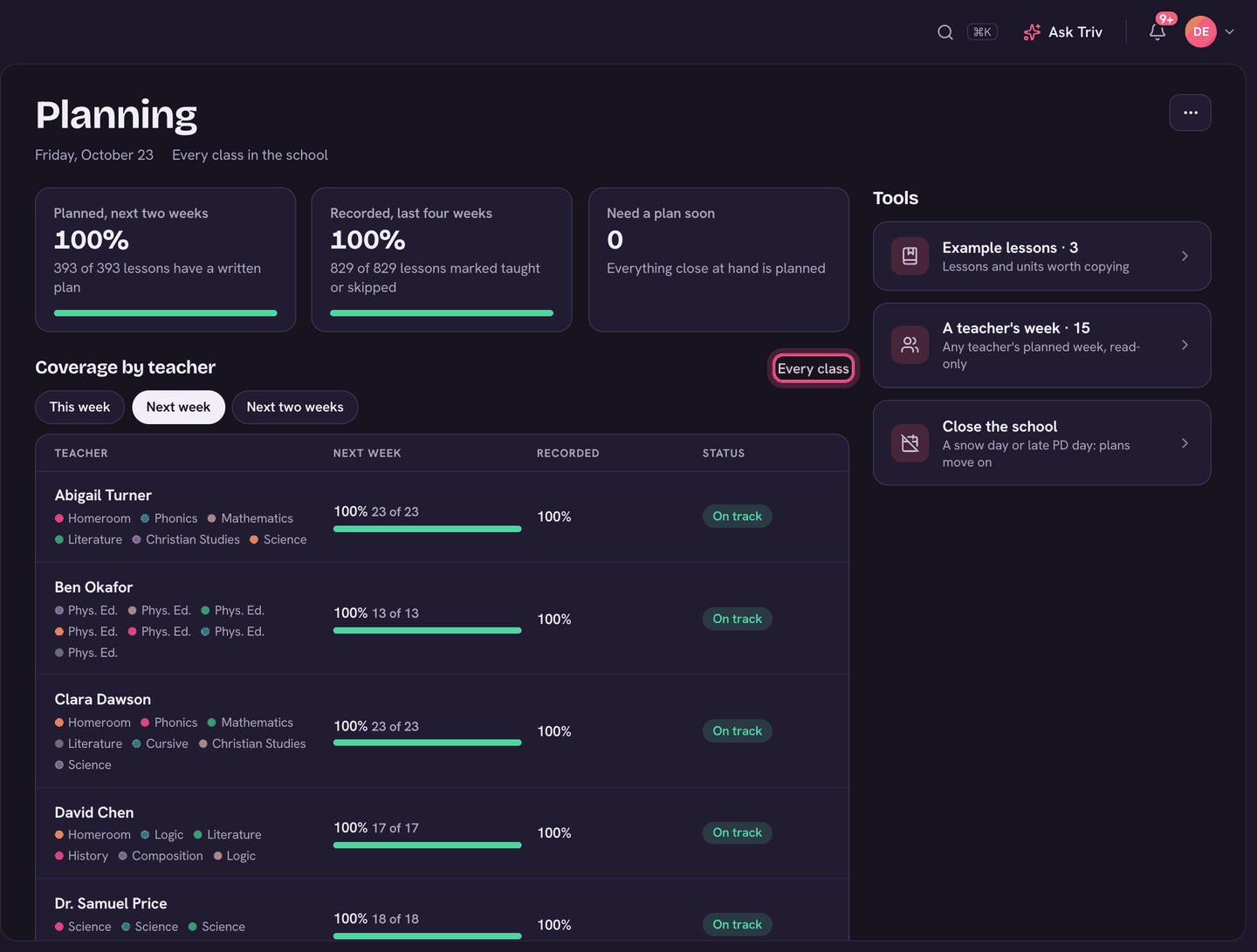Open teacher Abigail Turner
This screenshot has height=952, width=1257.
pos(103,496)
